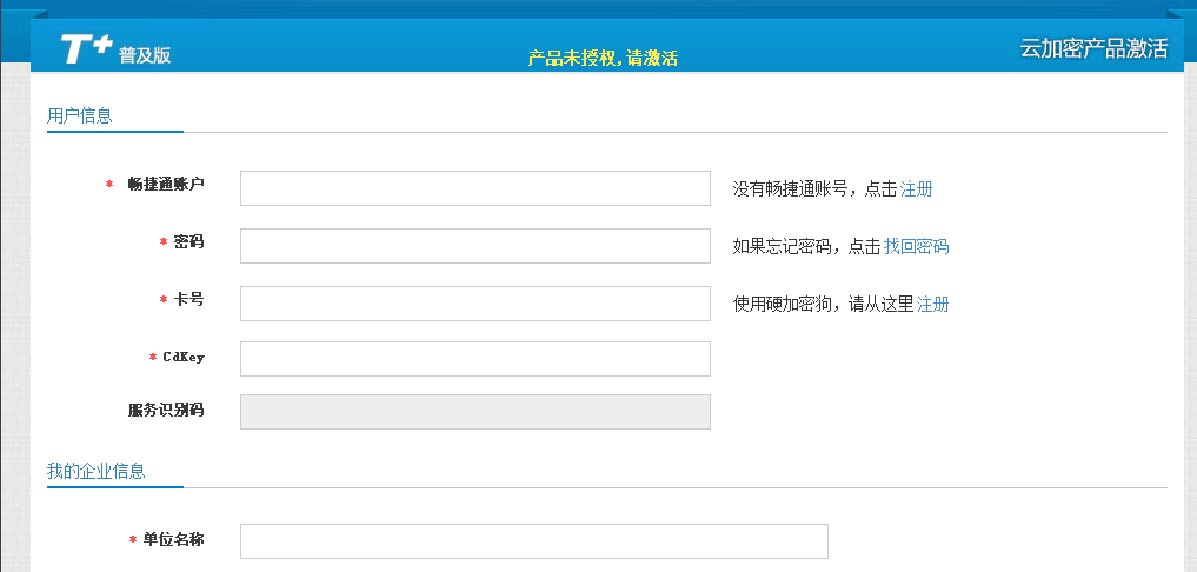Focus the 单位名称 input box

tap(534, 541)
